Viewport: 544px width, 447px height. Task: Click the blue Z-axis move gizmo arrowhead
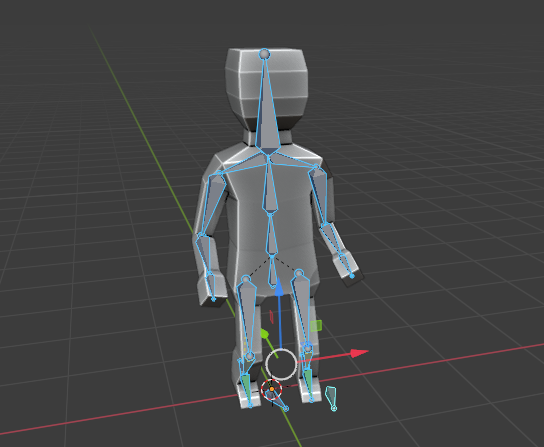pyautogui.click(x=279, y=287)
